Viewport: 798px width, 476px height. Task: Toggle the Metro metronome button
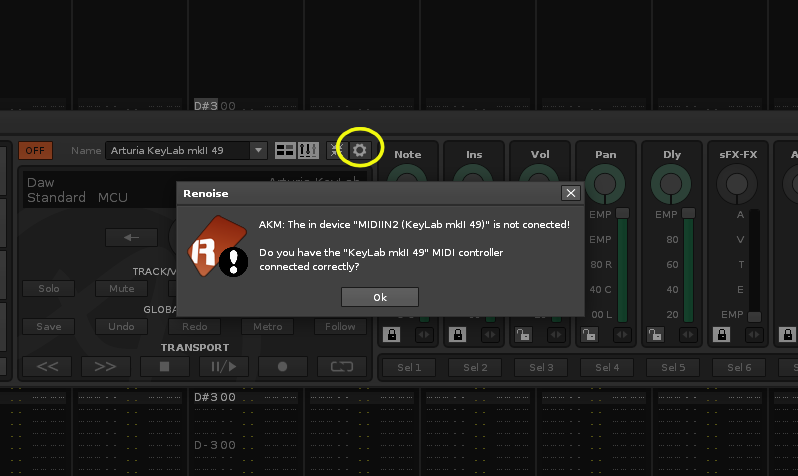tap(268, 326)
